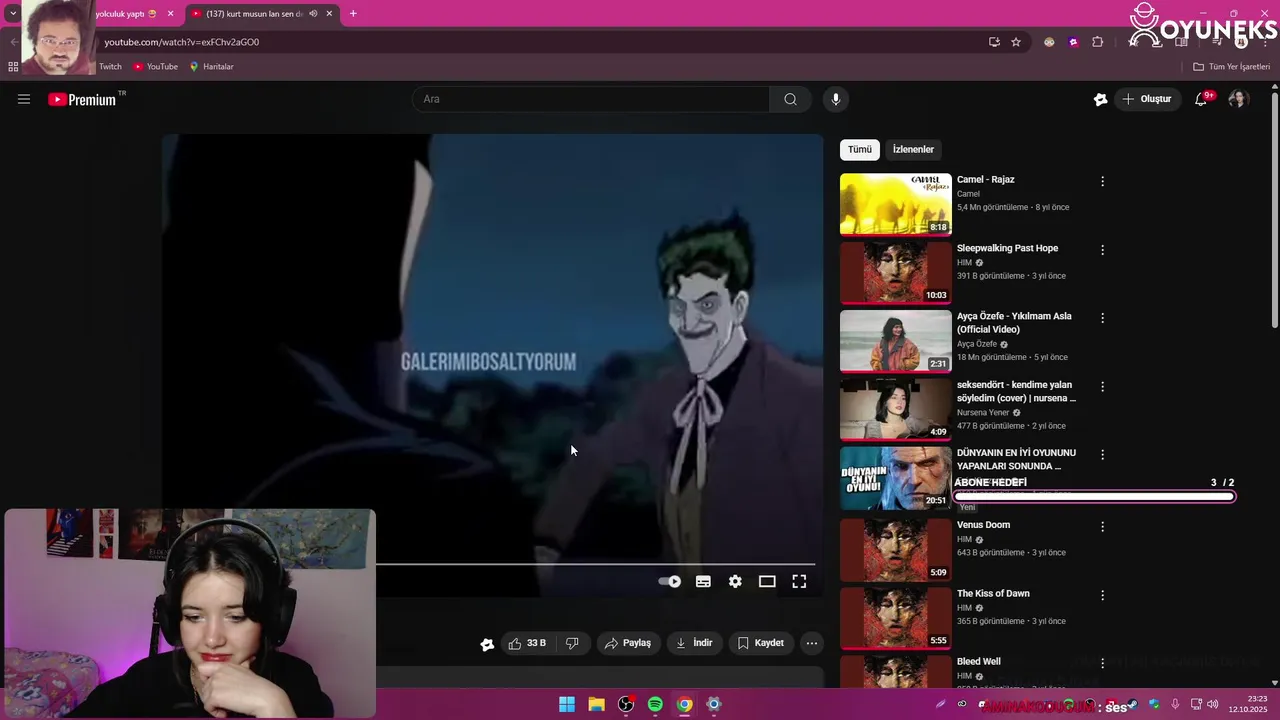Screen dimensions: 1280x720
Task: Open a new browser tab
Action: click(x=353, y=14)
